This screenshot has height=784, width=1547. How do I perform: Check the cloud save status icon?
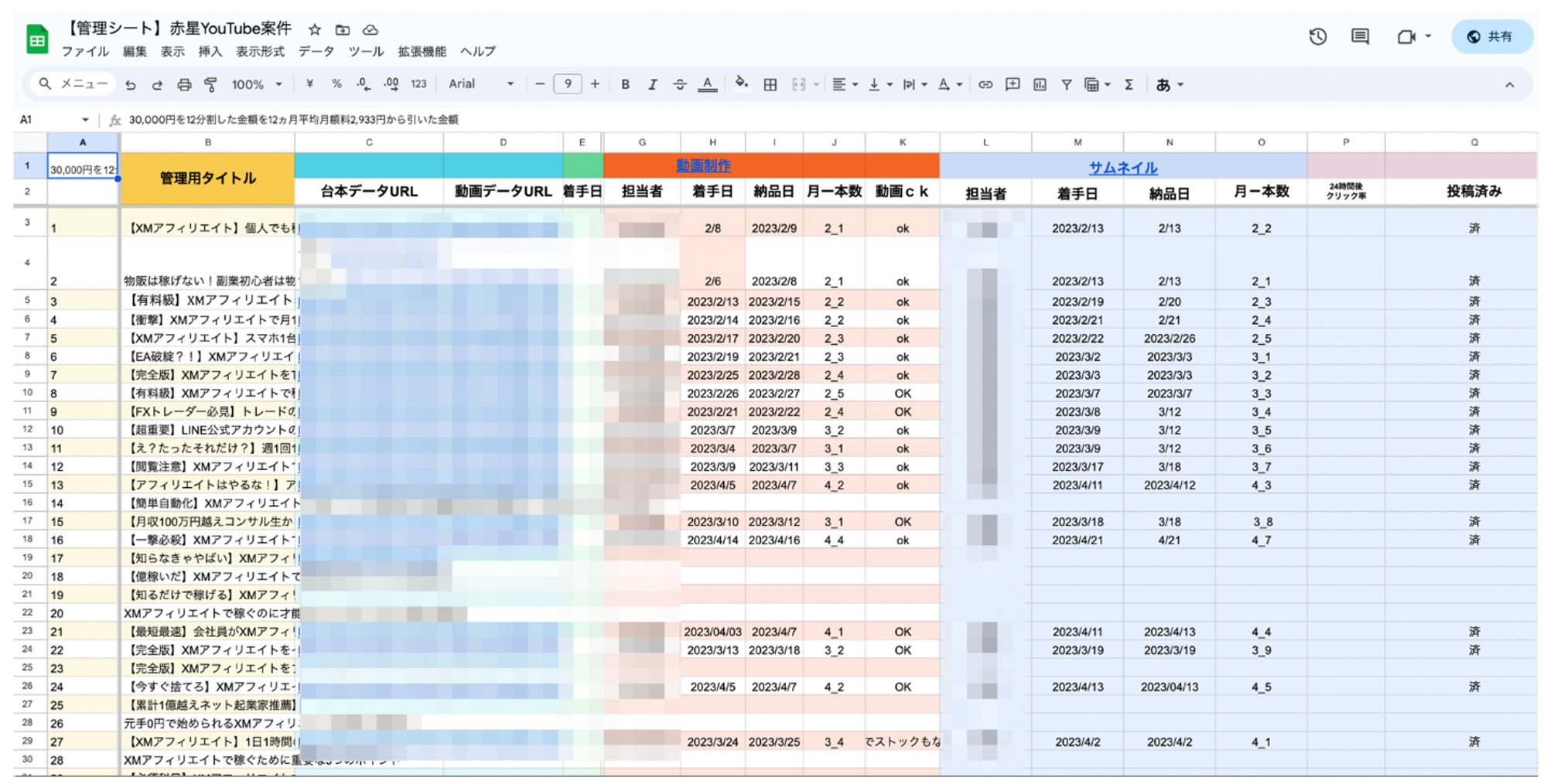[371, 30]
